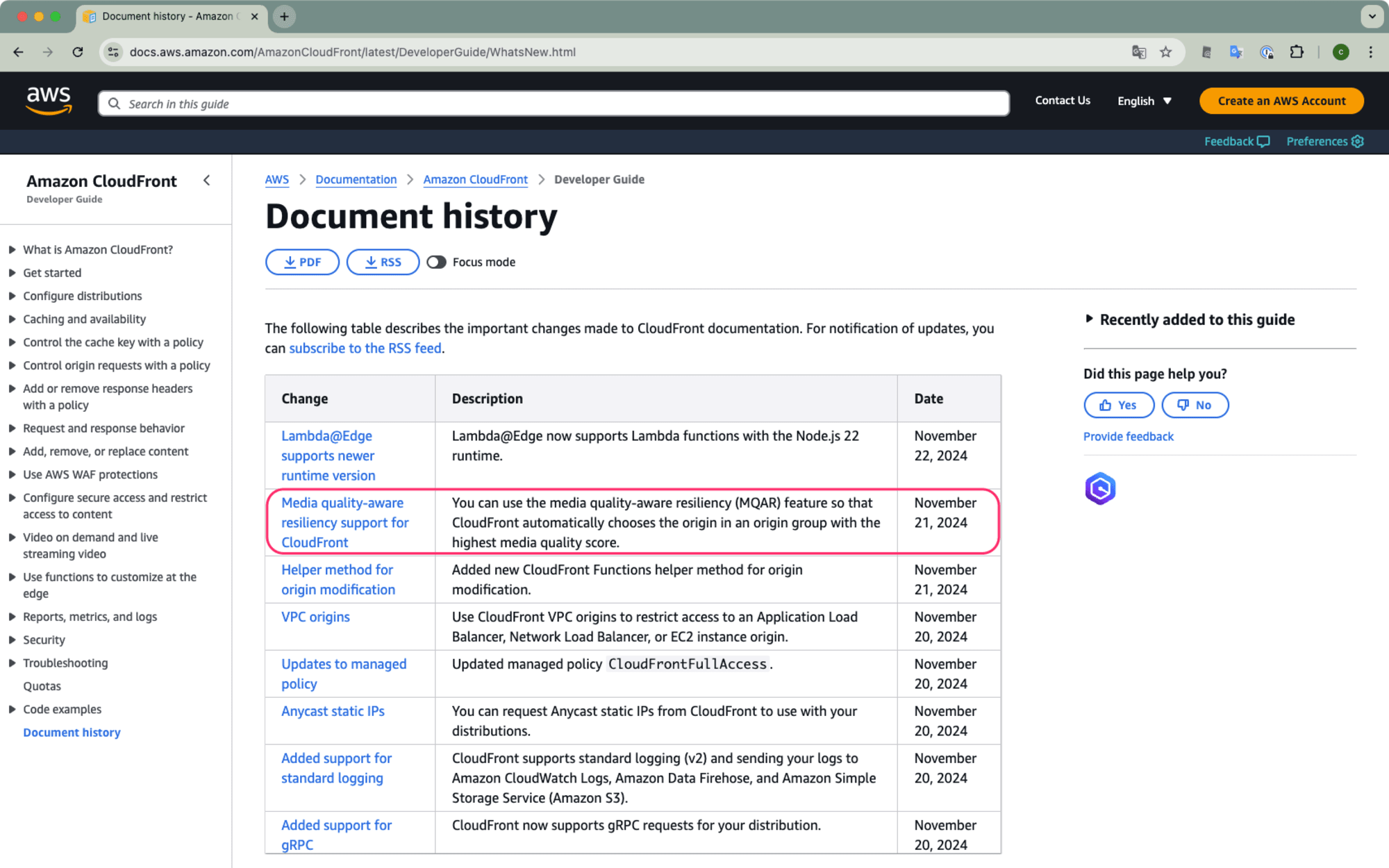
Task: Open Media quality-aware resiliency support link
Action: (344, 522)
